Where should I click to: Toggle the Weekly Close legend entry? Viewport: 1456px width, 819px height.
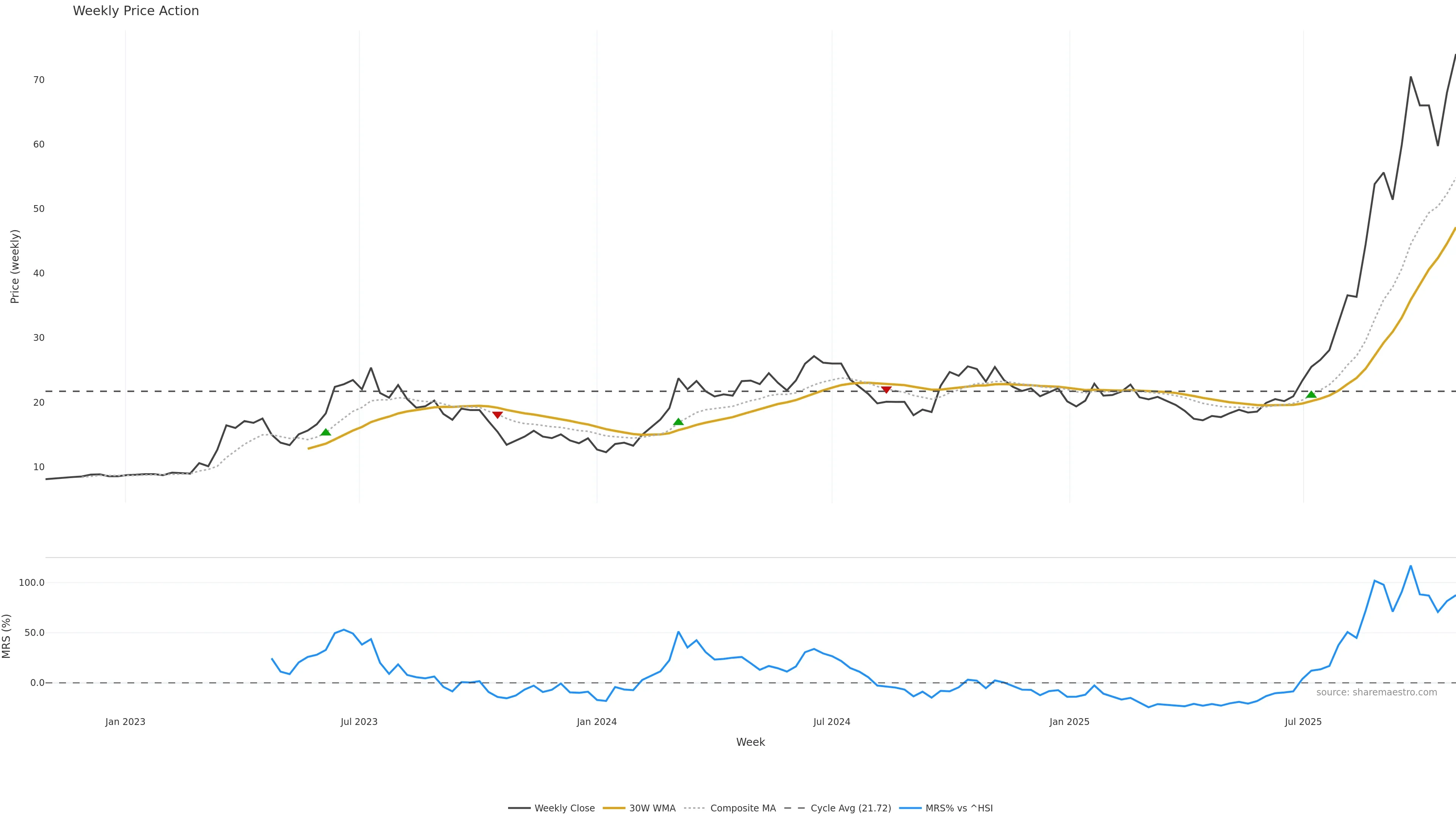pos(564,808)
